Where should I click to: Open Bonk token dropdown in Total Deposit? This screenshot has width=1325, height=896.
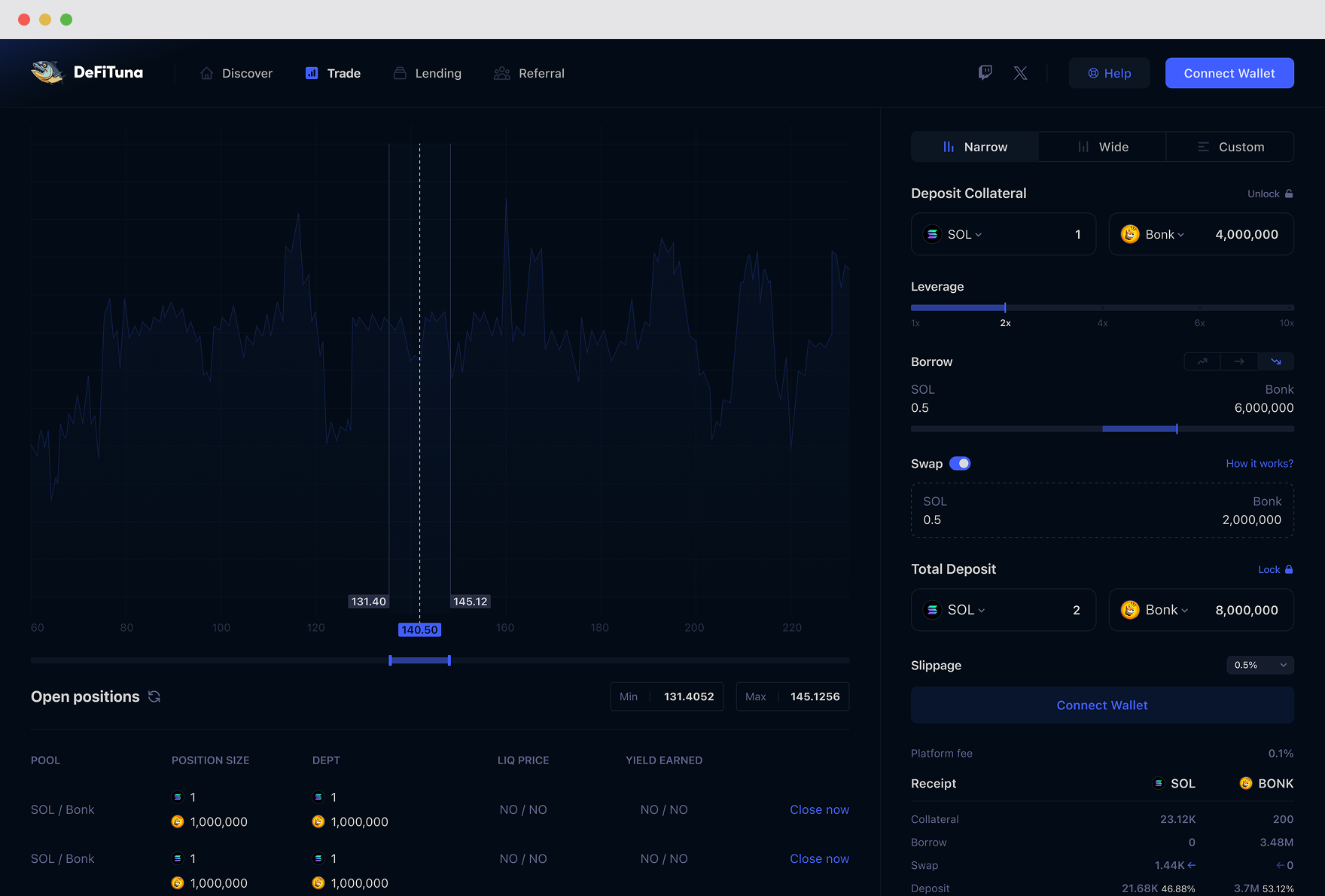[1166, 610]
